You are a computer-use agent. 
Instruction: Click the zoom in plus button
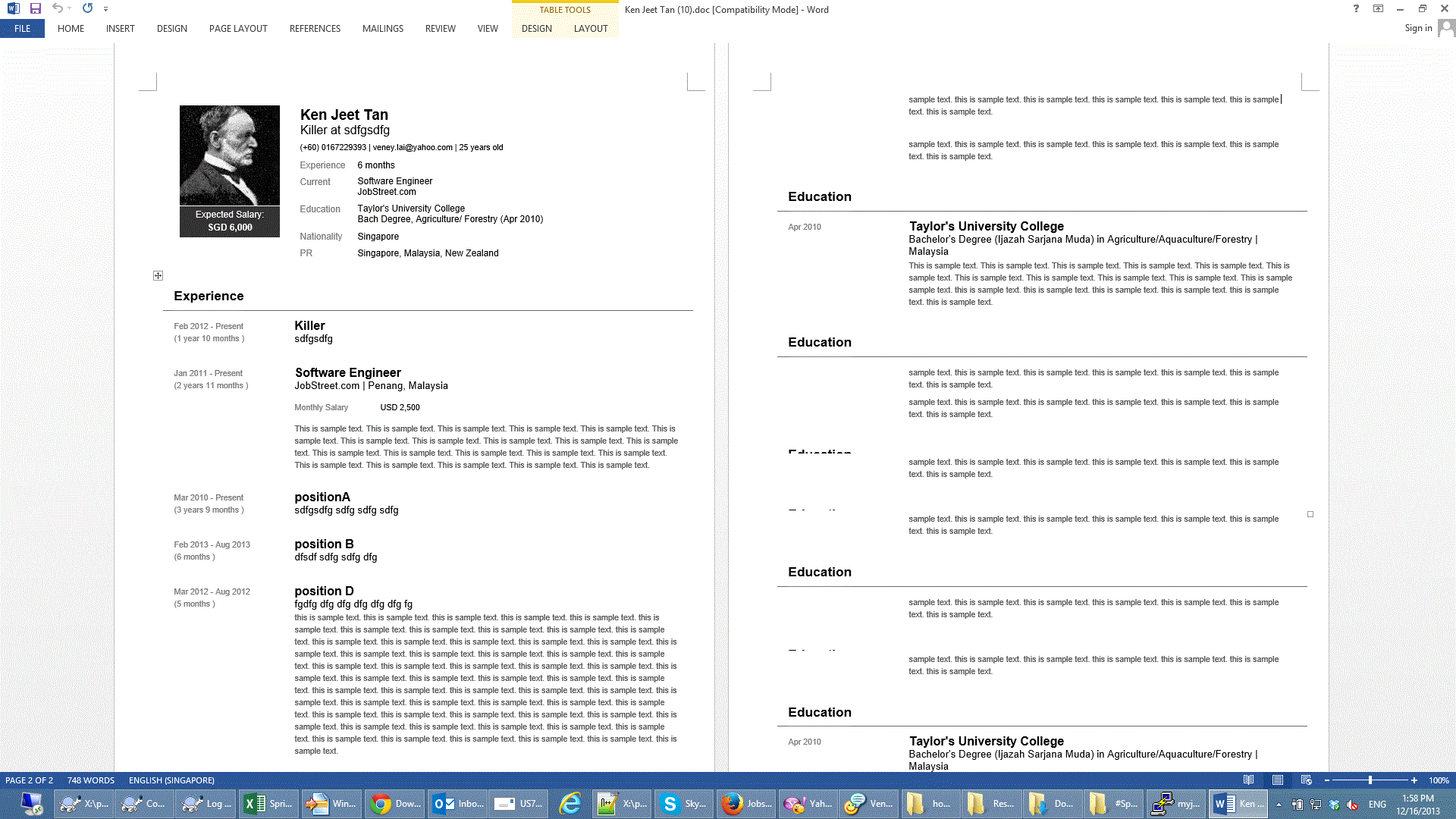(x=1414, y=780)
